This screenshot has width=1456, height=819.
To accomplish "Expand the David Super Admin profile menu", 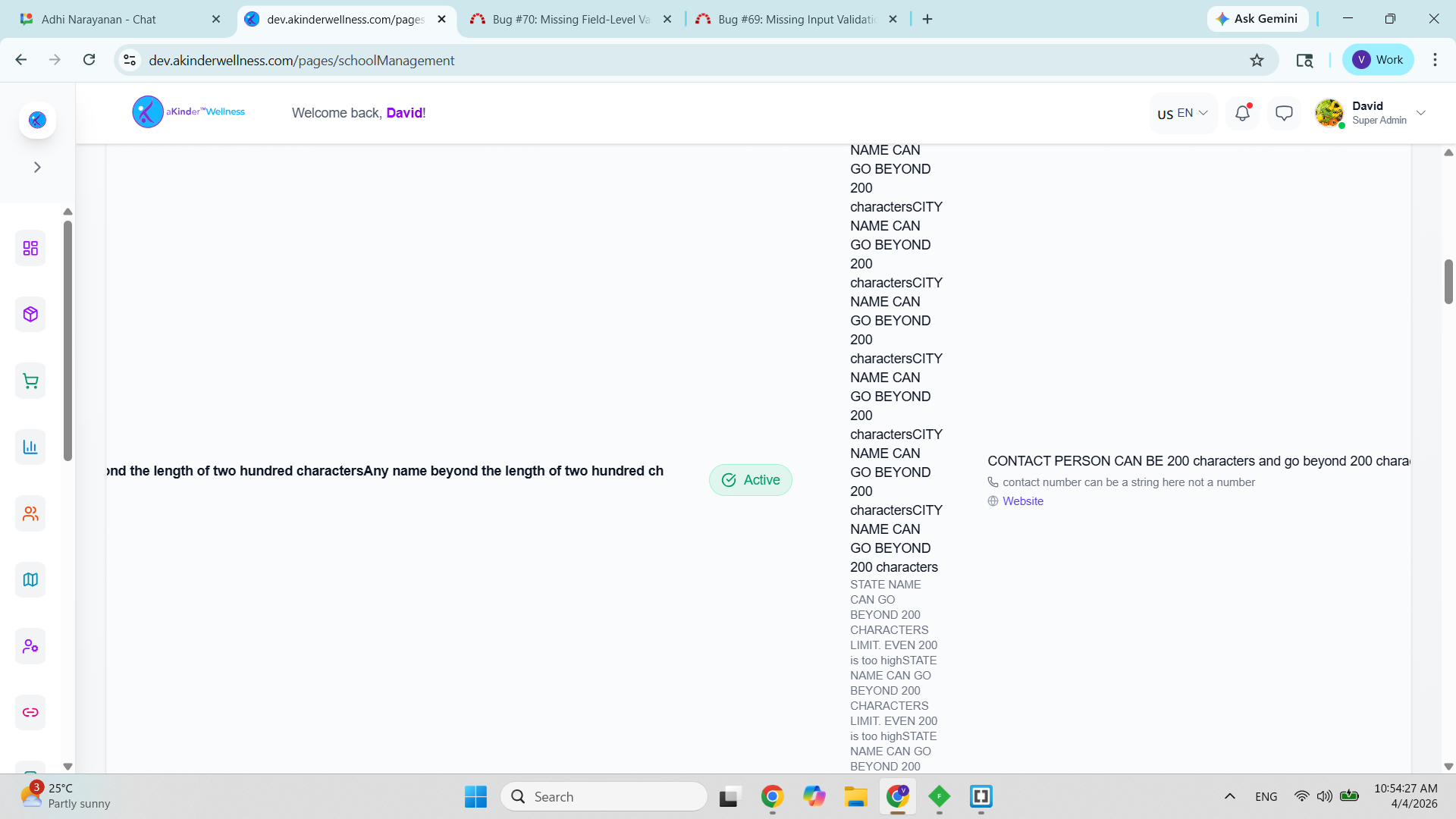I will pyautogui.click(x=1420, y=114).
